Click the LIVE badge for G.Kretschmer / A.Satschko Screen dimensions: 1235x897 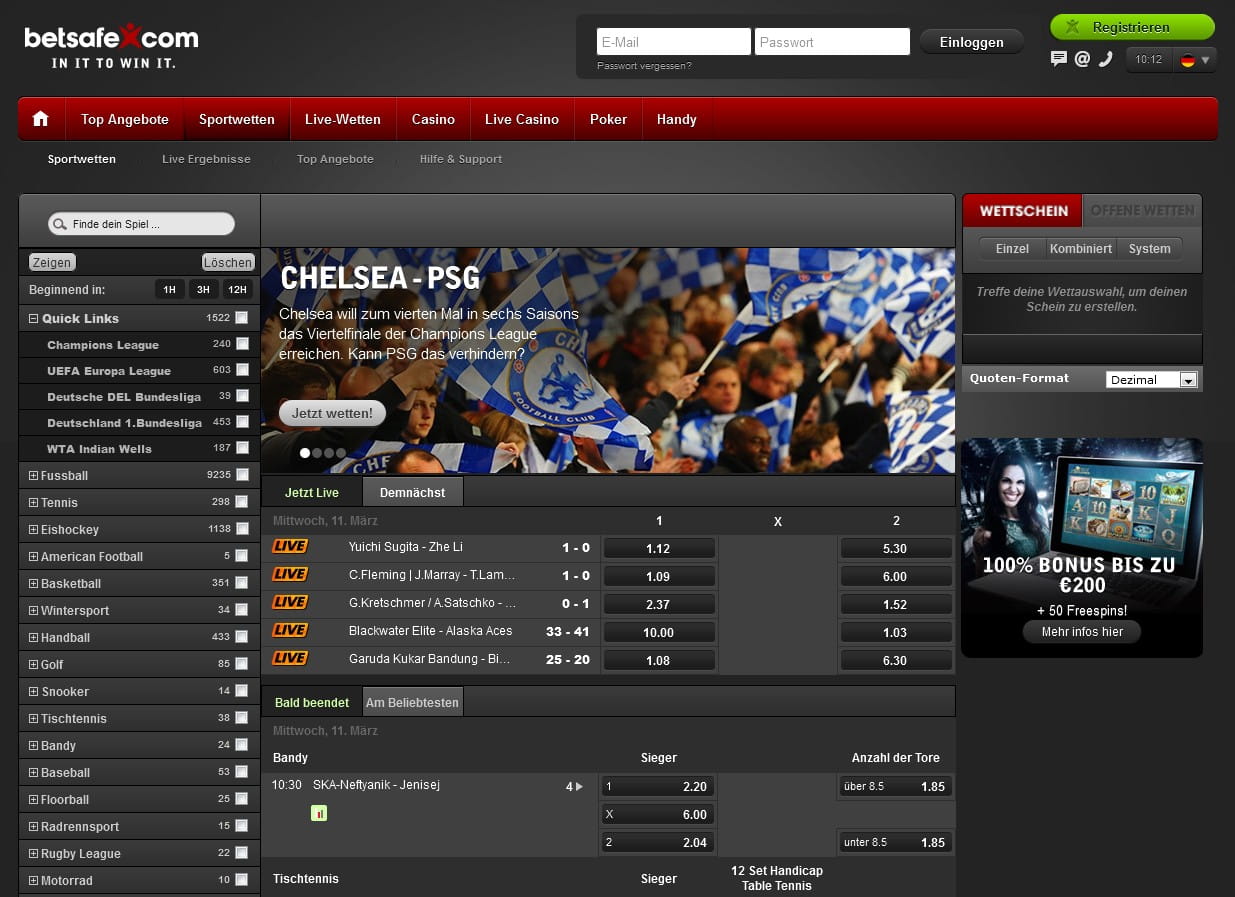290,603
